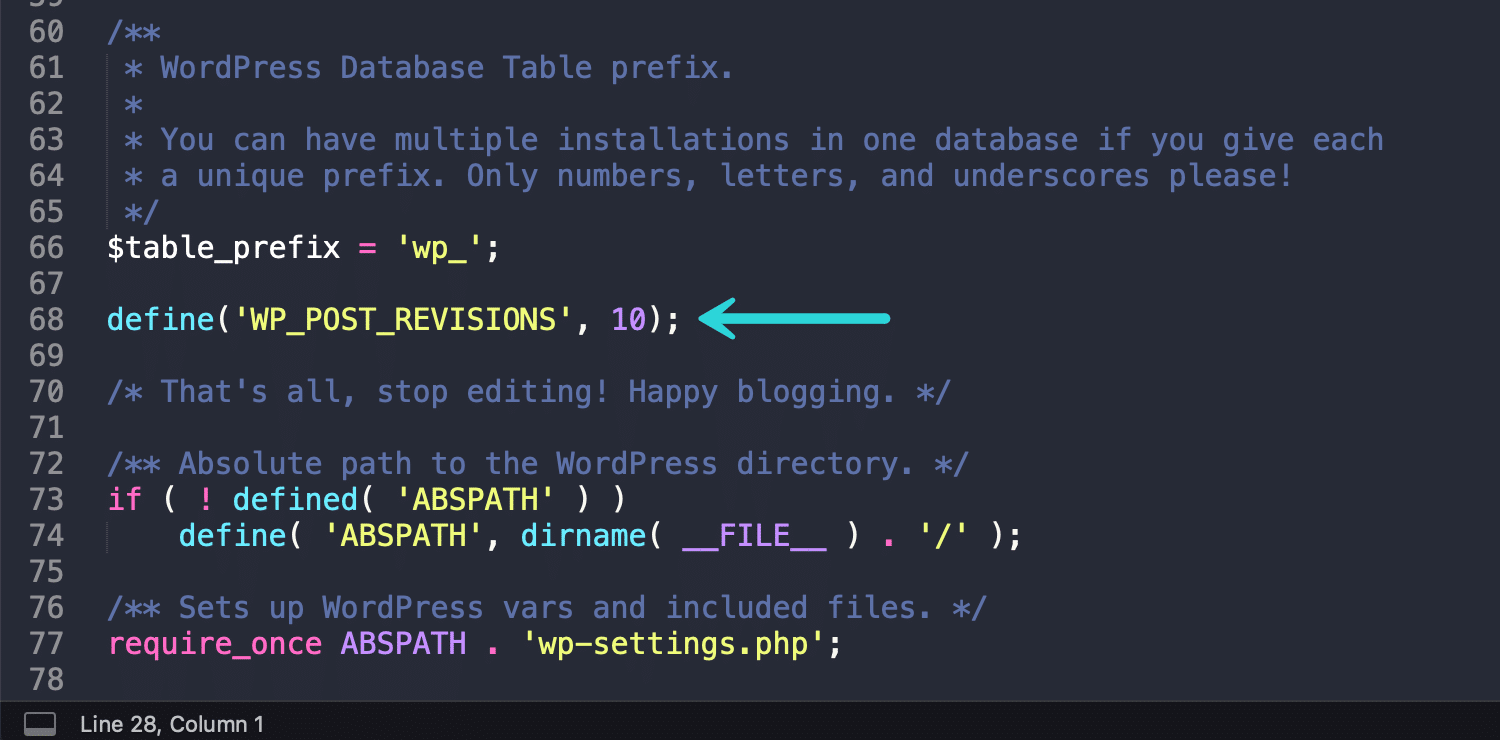Click the define keyword on line 68
Screen dimensions: 1500x740
pos(158,319)
